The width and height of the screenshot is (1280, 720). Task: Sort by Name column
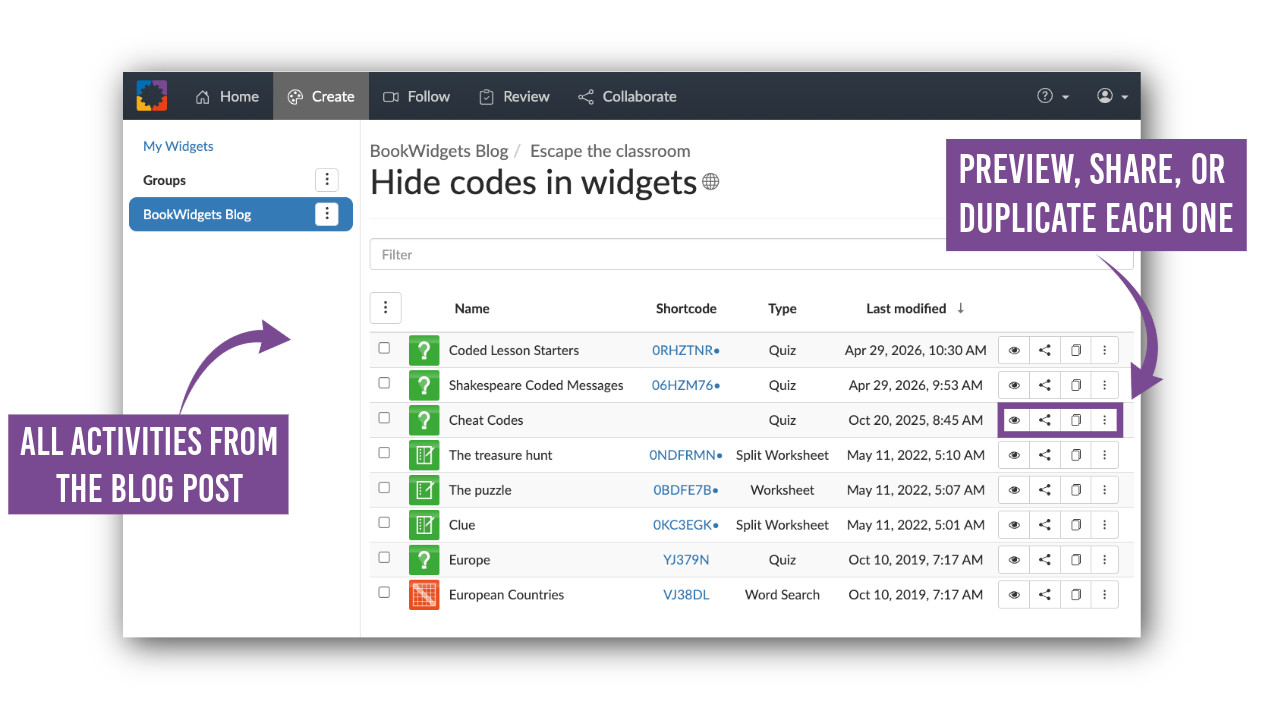tap(472, 308)
